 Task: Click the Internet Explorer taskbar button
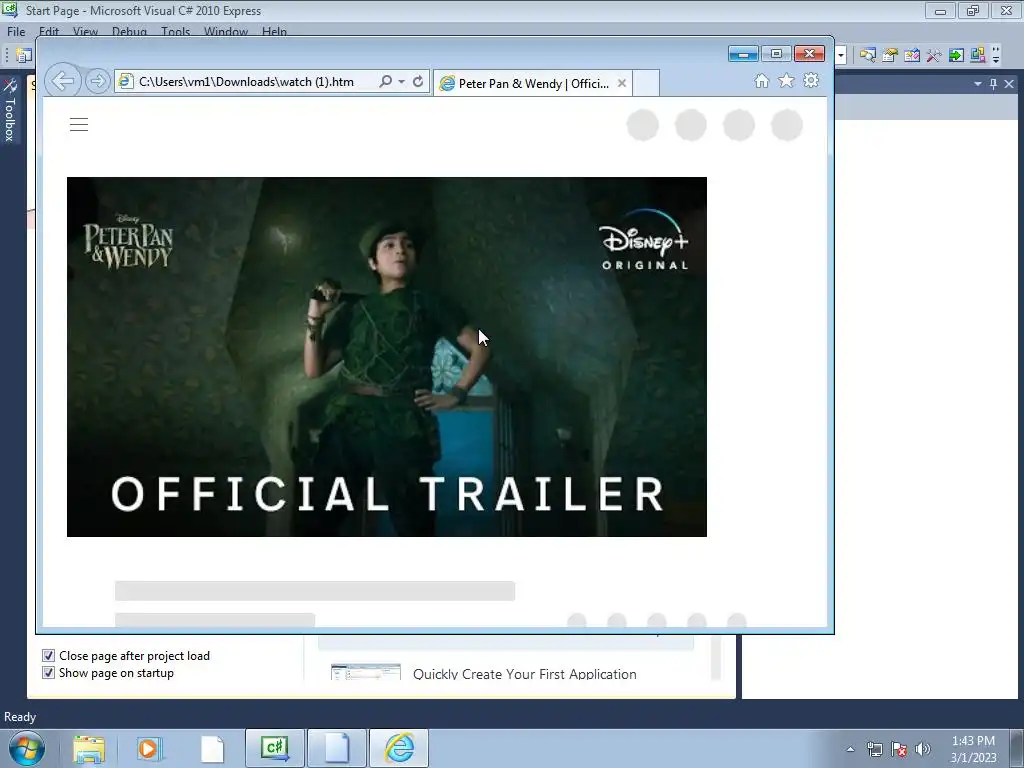coord(399,748)
